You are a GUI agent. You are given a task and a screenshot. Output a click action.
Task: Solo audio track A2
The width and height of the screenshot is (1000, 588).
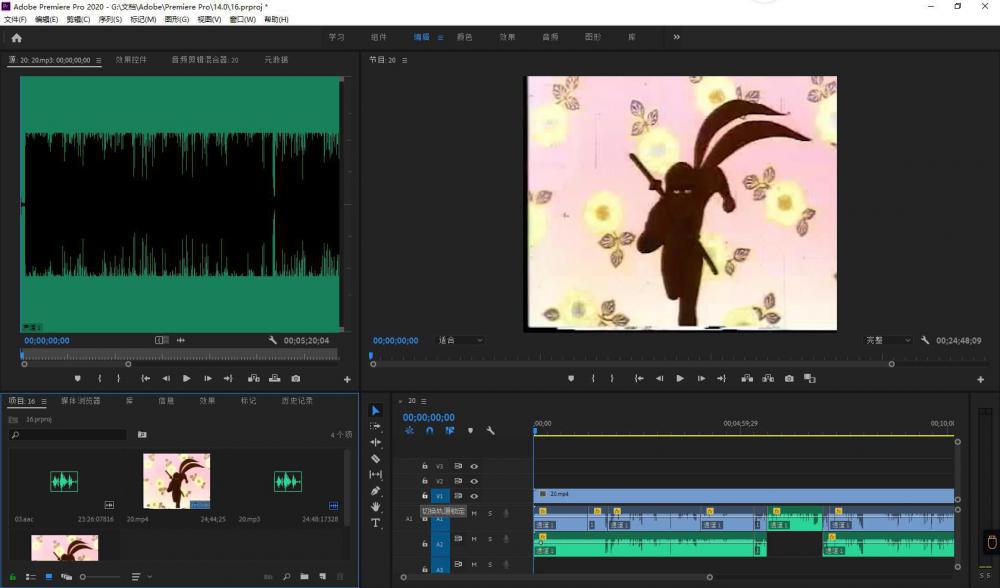[x=490, y=539]
